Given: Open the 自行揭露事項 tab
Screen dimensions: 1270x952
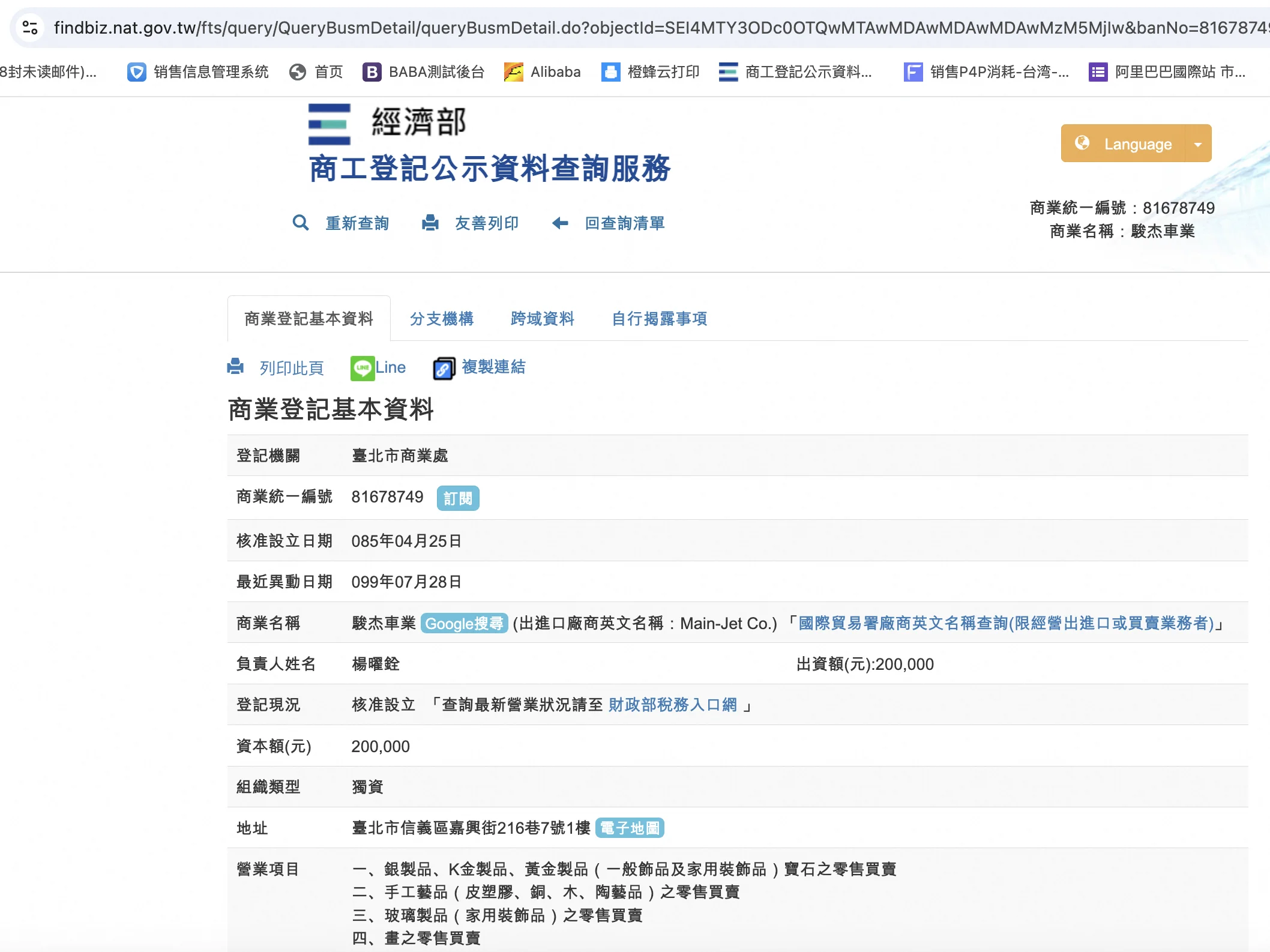Looking at the screenshot, I should click(x=659, y=319).
